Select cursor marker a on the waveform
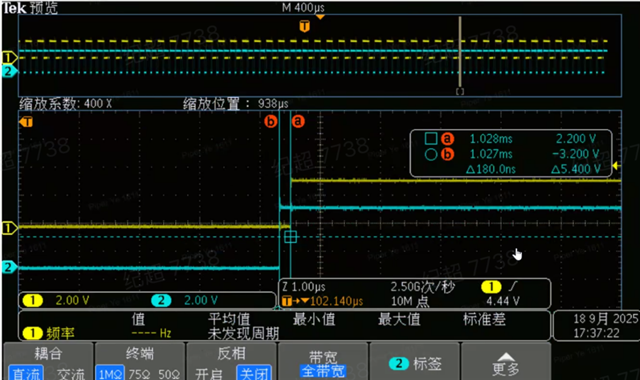The image size is (640, 380). point(298,121)
